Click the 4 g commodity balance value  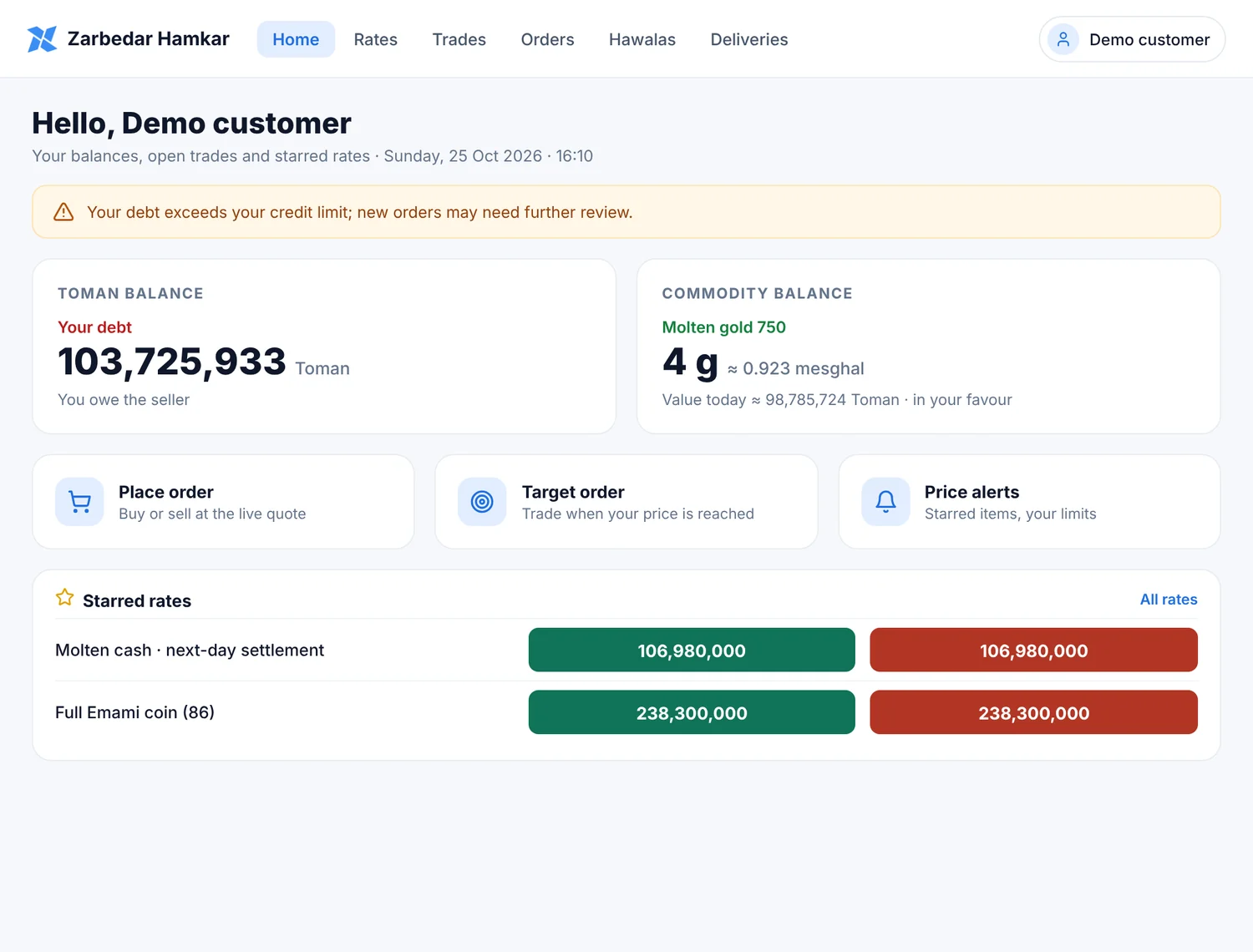(x=690, y=362)
